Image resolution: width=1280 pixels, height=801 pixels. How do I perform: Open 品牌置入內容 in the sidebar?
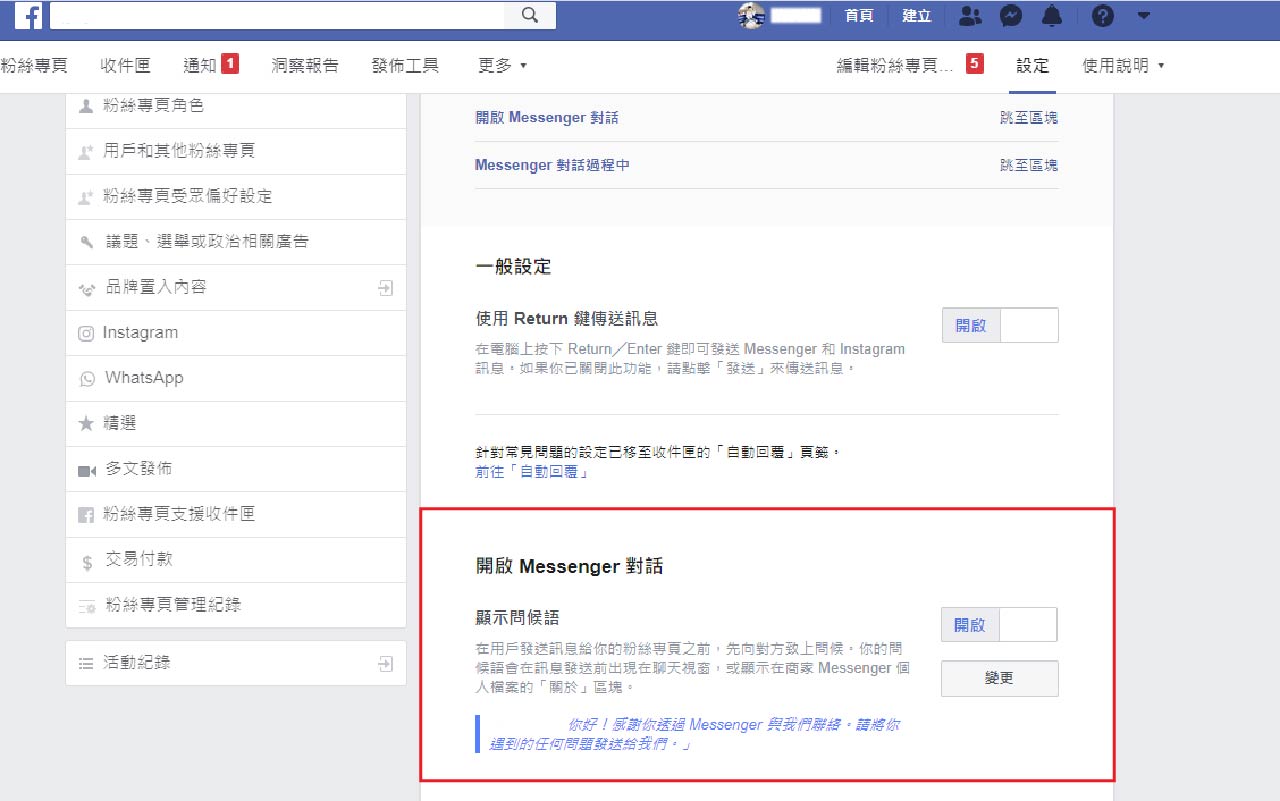(x=236, y=287)
